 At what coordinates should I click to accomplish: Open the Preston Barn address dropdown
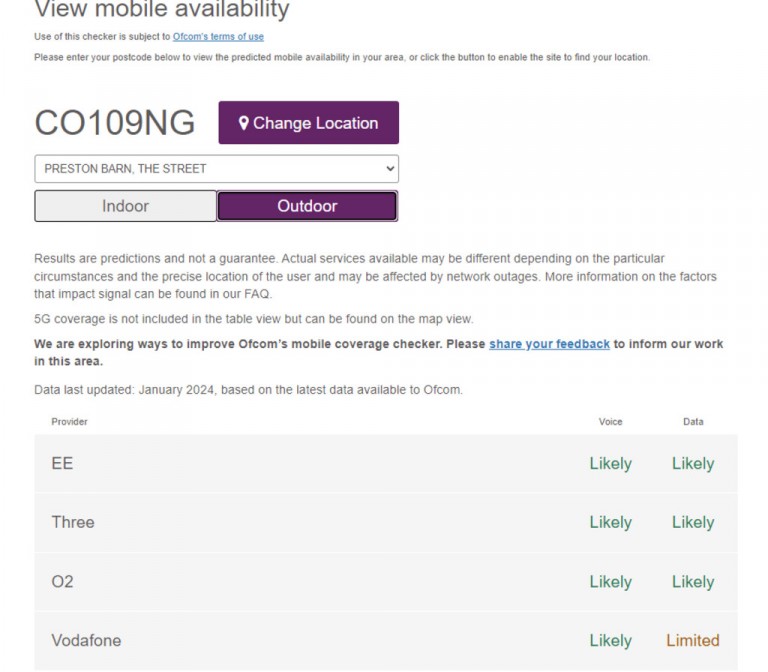click(216, 168)
